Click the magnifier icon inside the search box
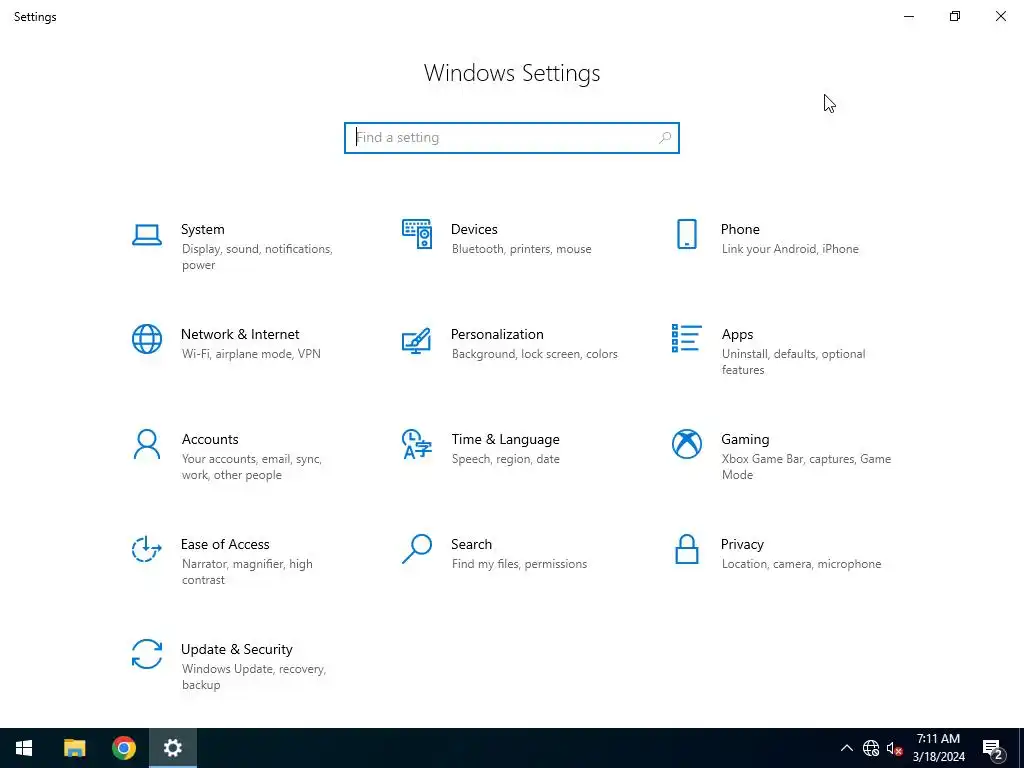Image resolution: width=1024 pixels, height=768 pixels. 665,138
